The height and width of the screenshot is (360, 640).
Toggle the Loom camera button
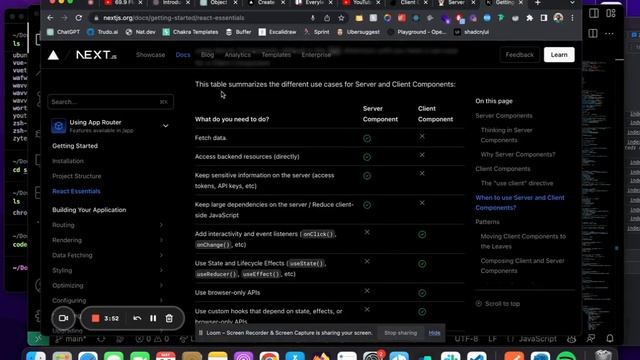tap(63, 318)
